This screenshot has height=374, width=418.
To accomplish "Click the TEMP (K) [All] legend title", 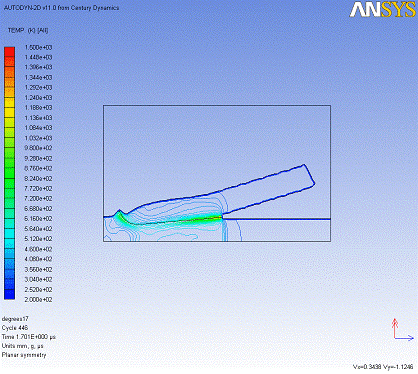I will [28, 30].
